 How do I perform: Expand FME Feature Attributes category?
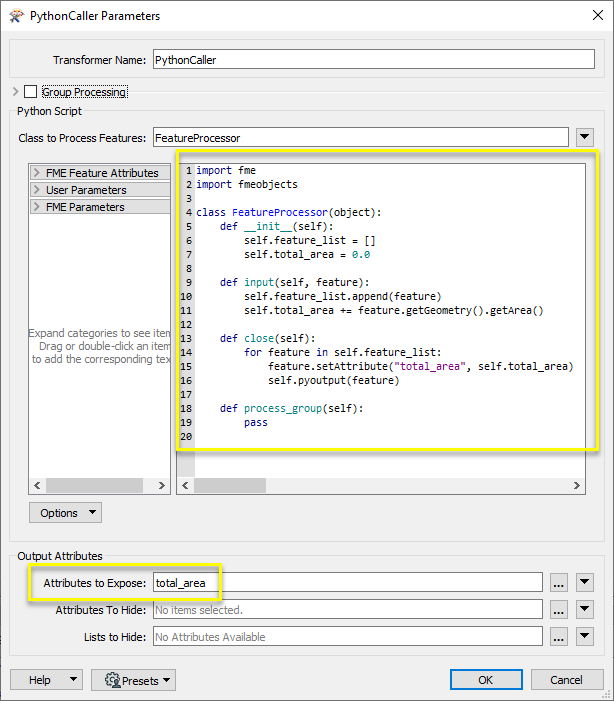point(100,173)
